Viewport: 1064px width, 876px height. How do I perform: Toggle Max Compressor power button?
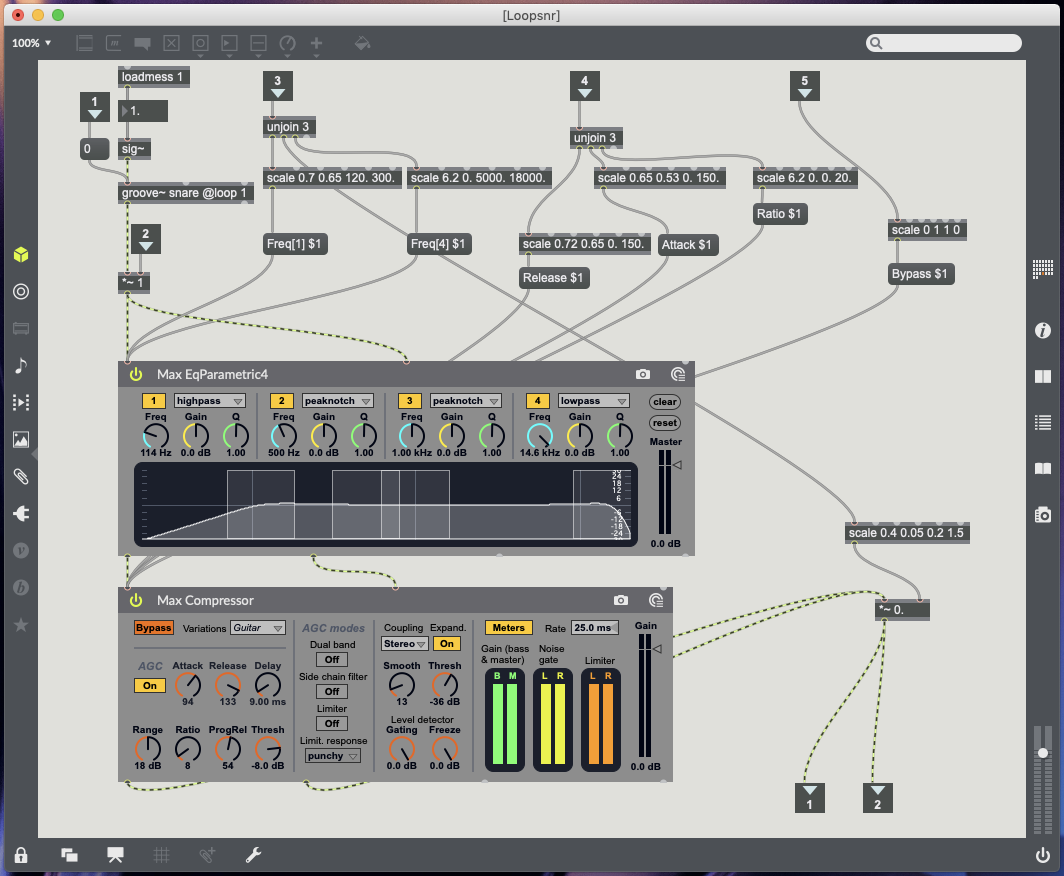[x=136, y=600]
